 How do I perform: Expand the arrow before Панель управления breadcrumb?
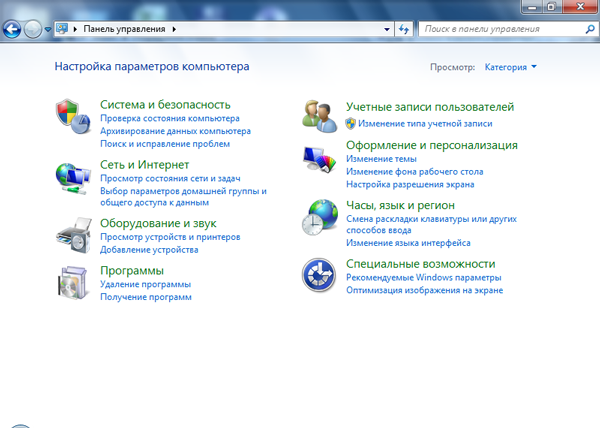75,29
